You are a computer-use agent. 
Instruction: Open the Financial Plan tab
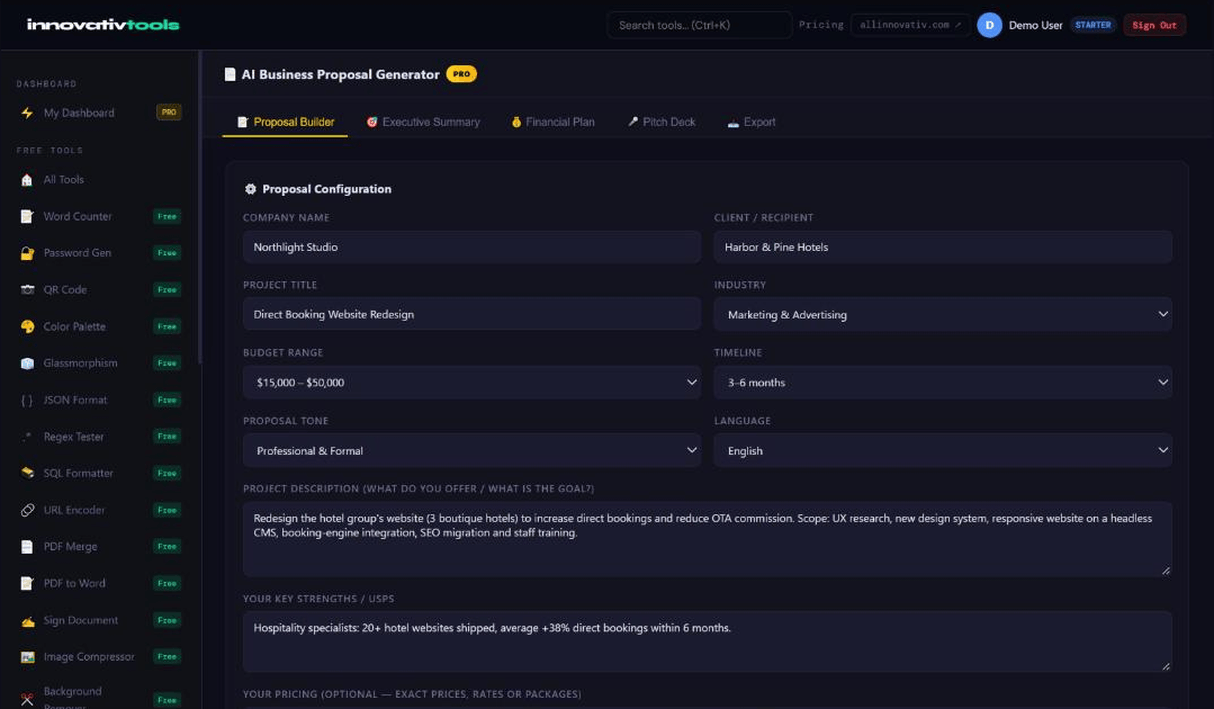coord(553,122)
